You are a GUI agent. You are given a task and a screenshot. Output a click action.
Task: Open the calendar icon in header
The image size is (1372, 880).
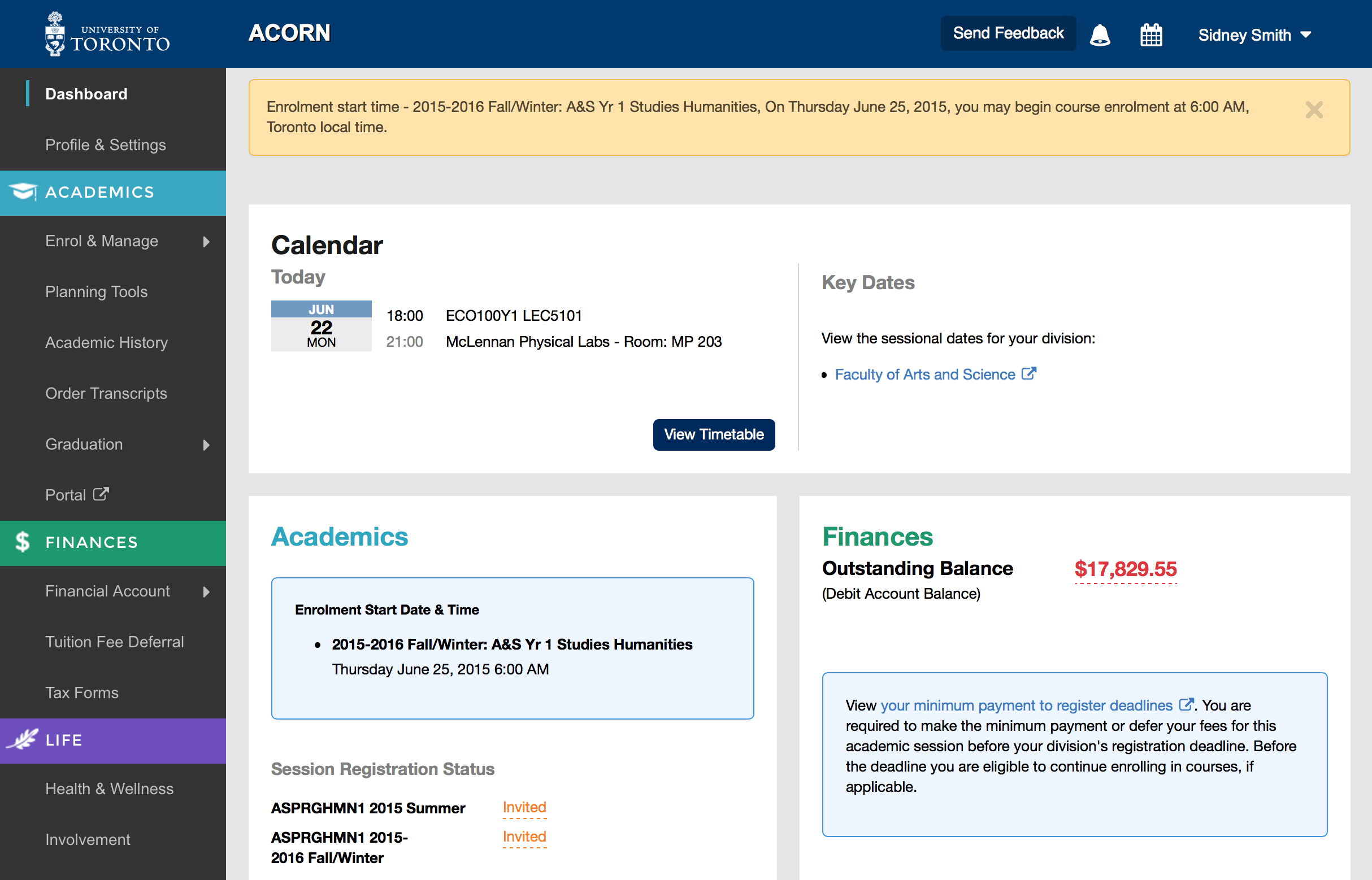click(1150, 35)
